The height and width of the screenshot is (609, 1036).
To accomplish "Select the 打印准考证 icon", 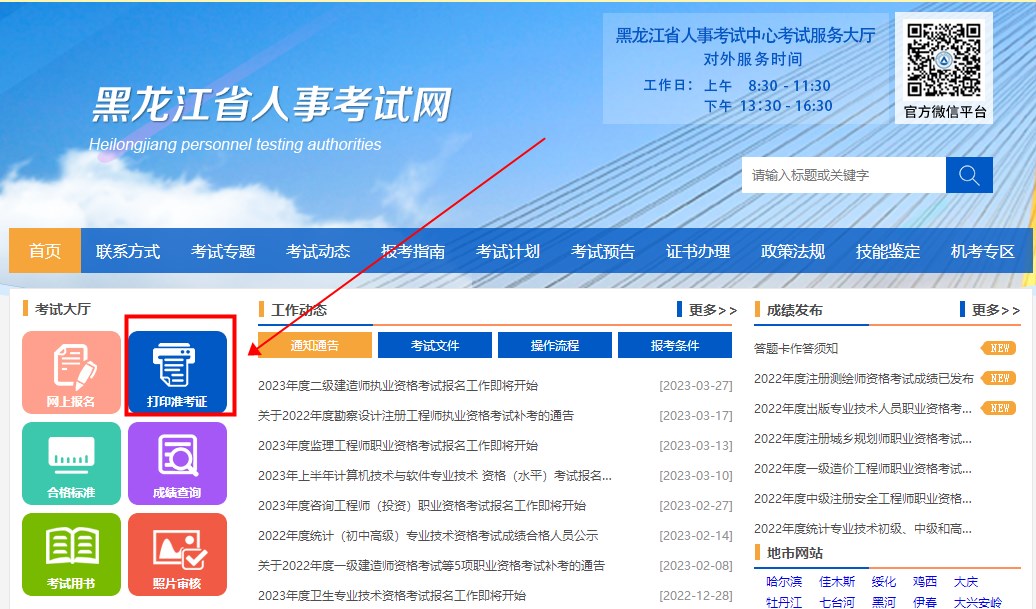I will coord(176,370).
